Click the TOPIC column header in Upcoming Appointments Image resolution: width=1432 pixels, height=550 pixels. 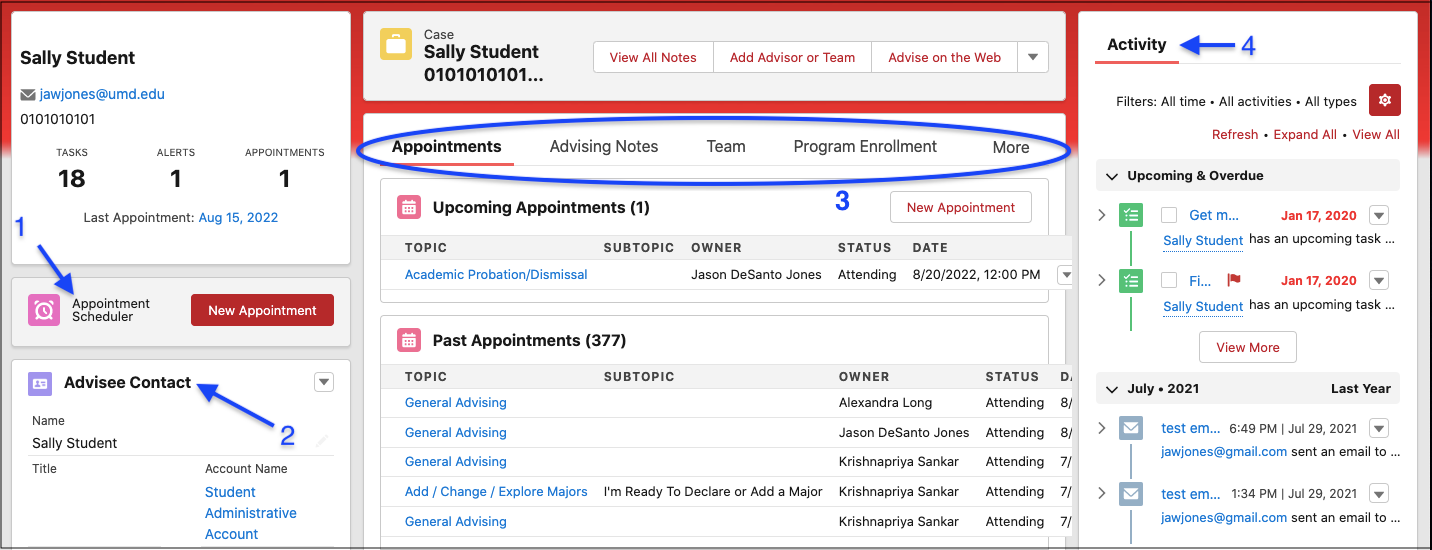tap(426, 248)
